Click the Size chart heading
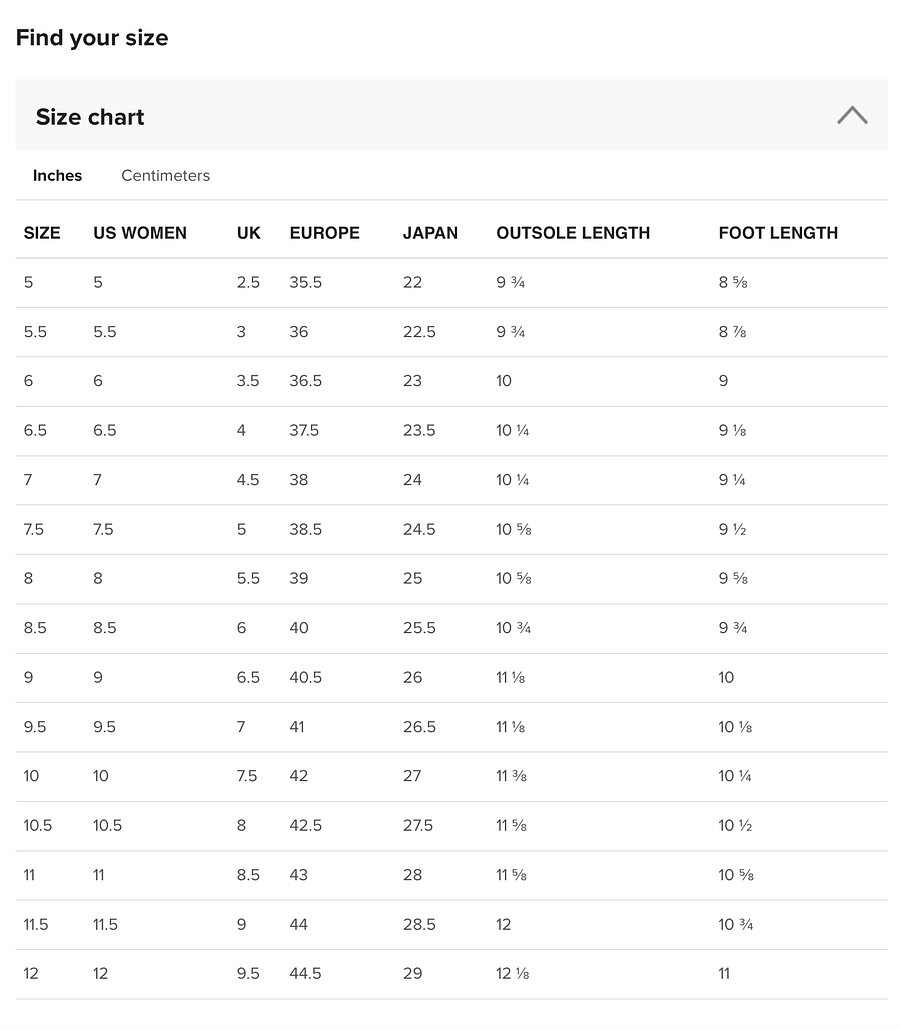This screenshot has height=1030, width=900. (x=90, y=117)
